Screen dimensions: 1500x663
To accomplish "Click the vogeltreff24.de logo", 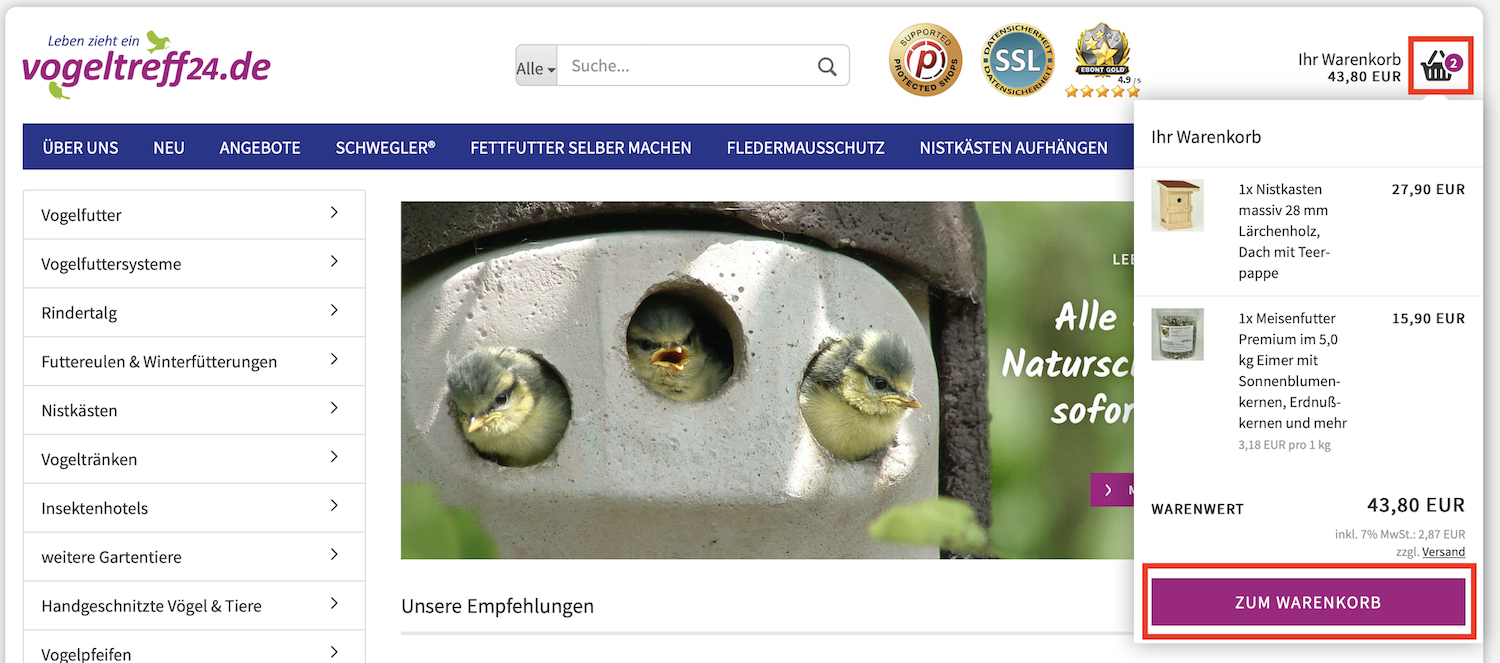I will coord(146,65).
